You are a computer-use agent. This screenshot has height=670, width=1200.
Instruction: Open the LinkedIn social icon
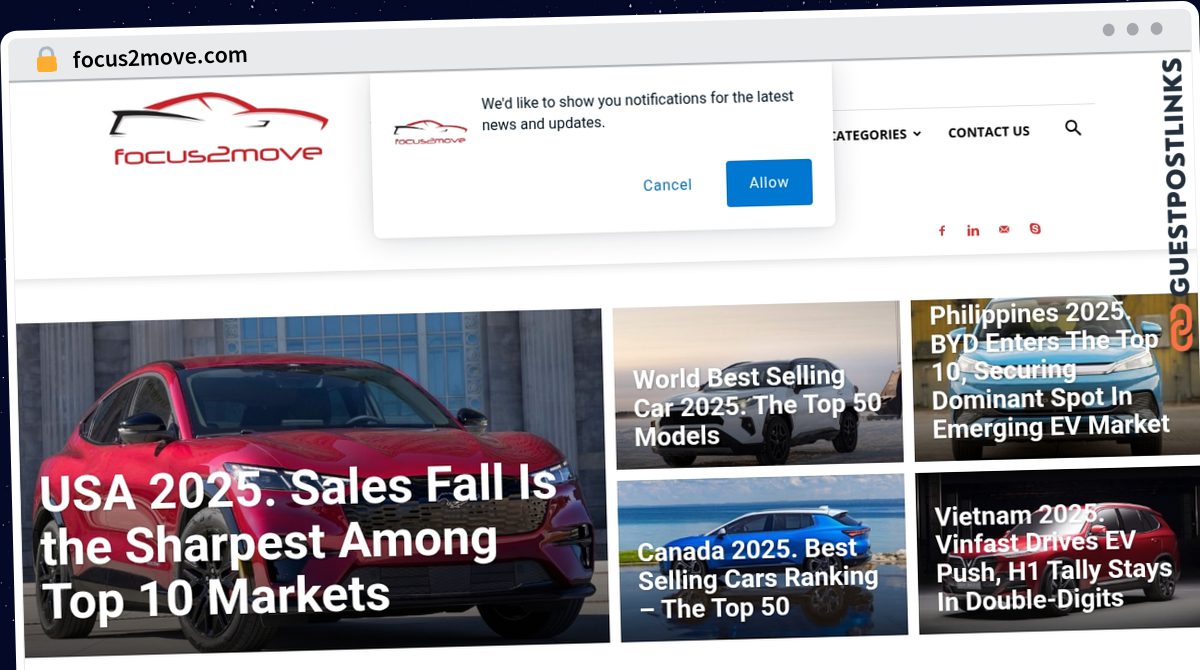[973, 230]
